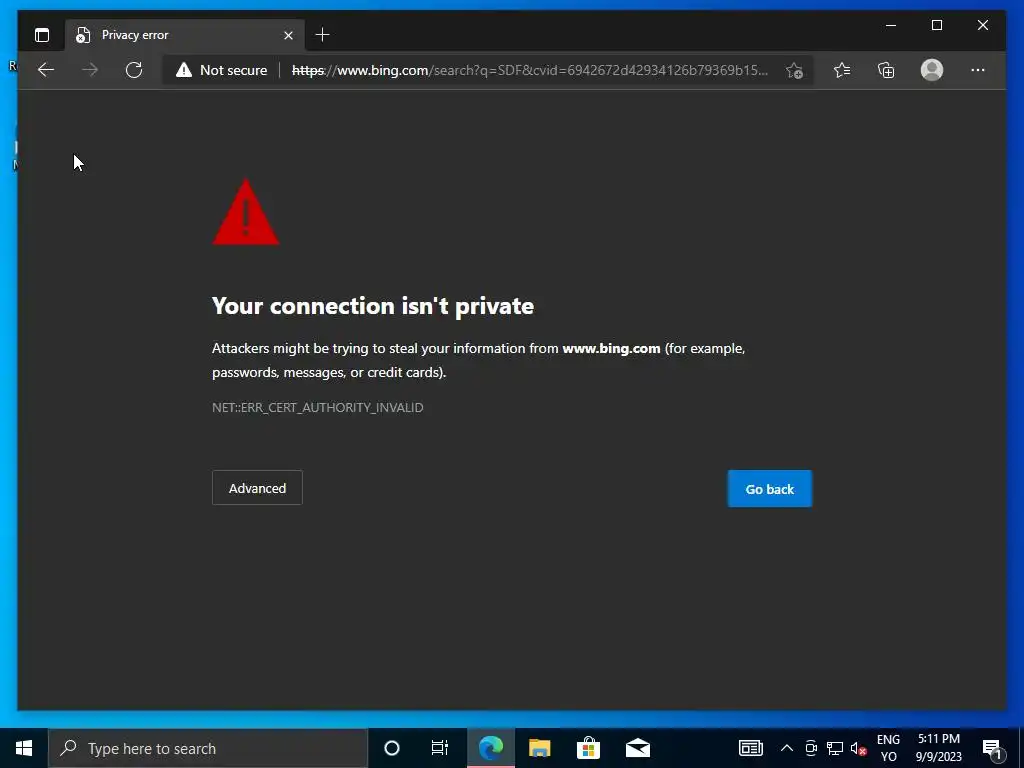The height and width of the screenshot is (768, 1024).
Task: Open the Favorites list icon
Action: [x=842, y=70]
